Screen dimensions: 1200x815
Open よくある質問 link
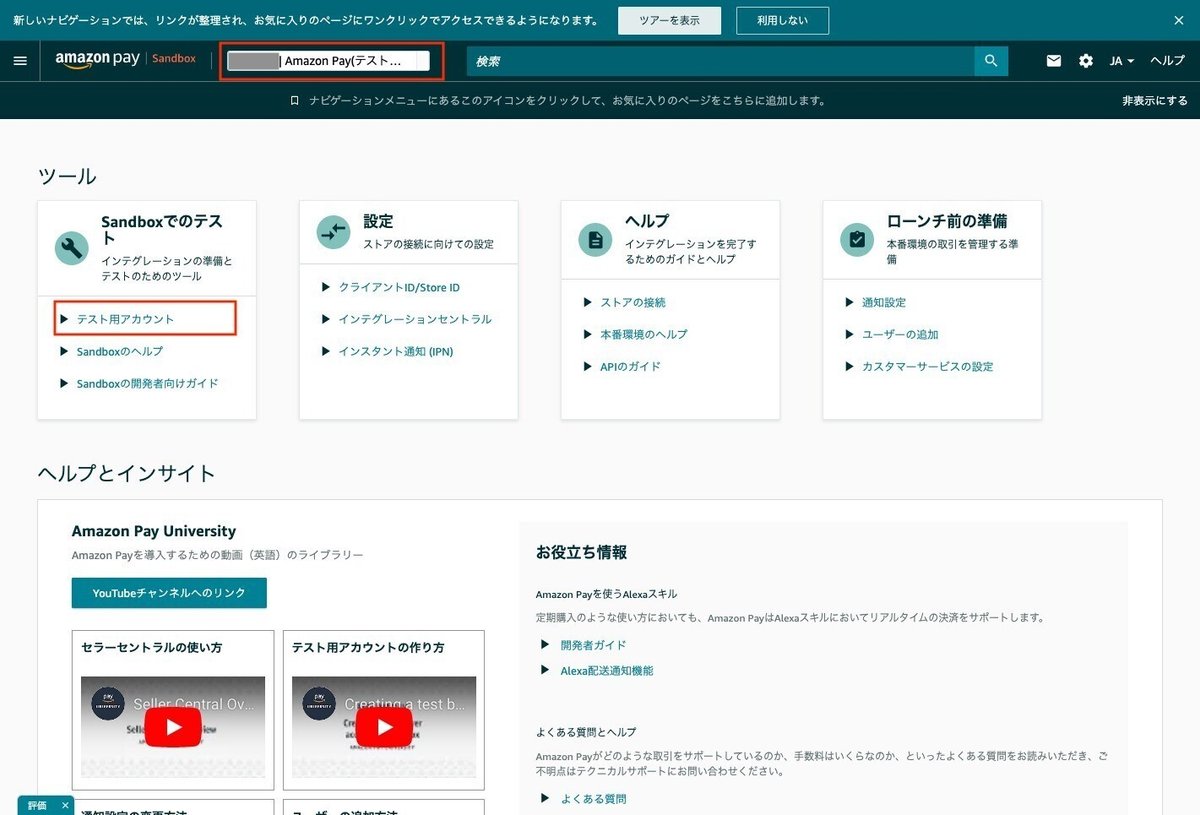(594, 798)
